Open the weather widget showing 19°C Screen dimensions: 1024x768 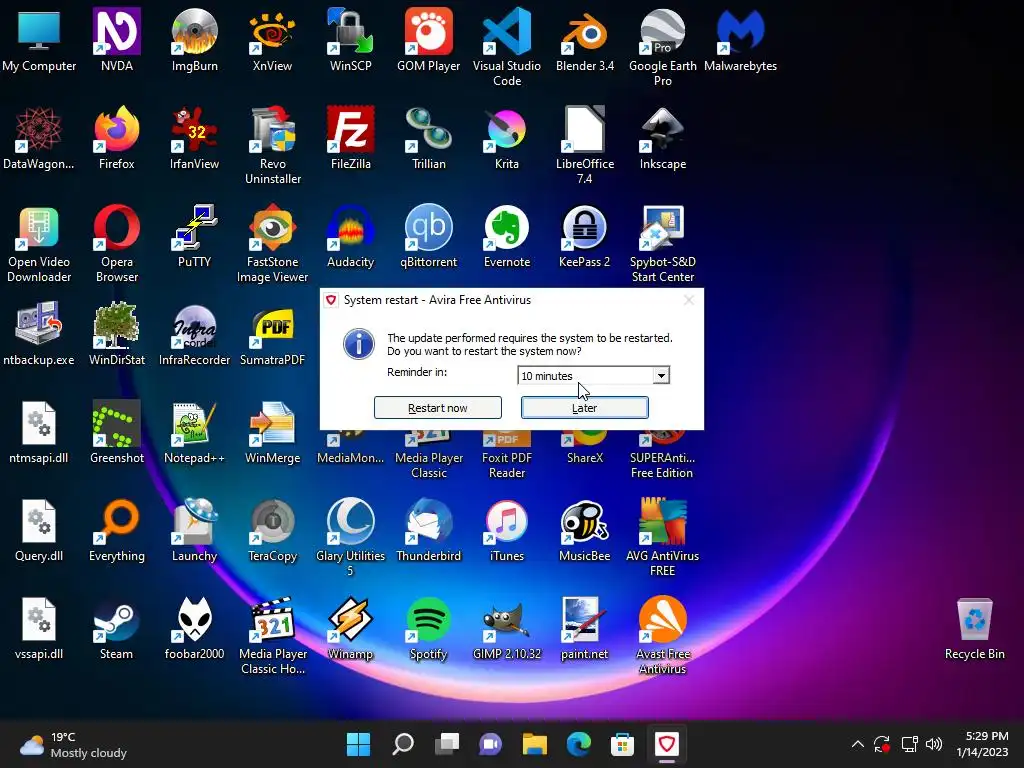click(x=73, y=744)
